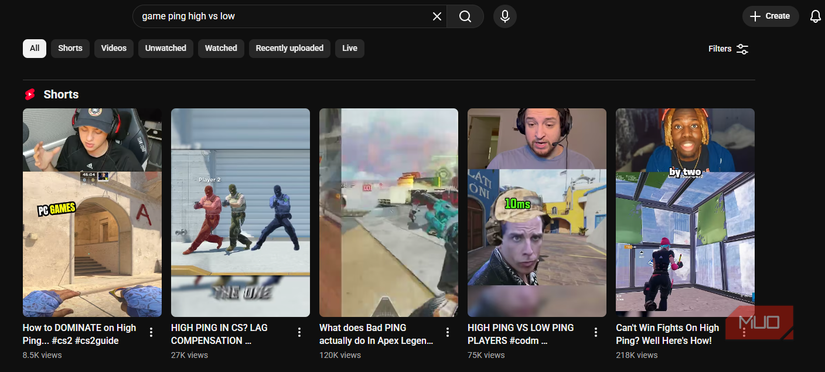Click the '75K views' text

(486, 355)
